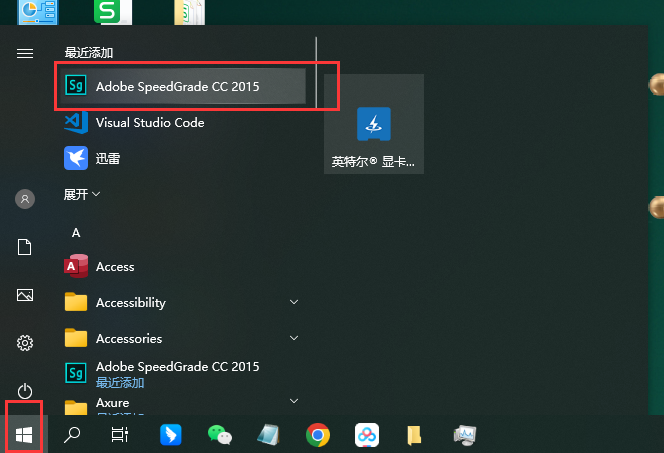664x453 pixels.
Task: Click the taskbar search magnifier icon
Action: tap(72, 434)
